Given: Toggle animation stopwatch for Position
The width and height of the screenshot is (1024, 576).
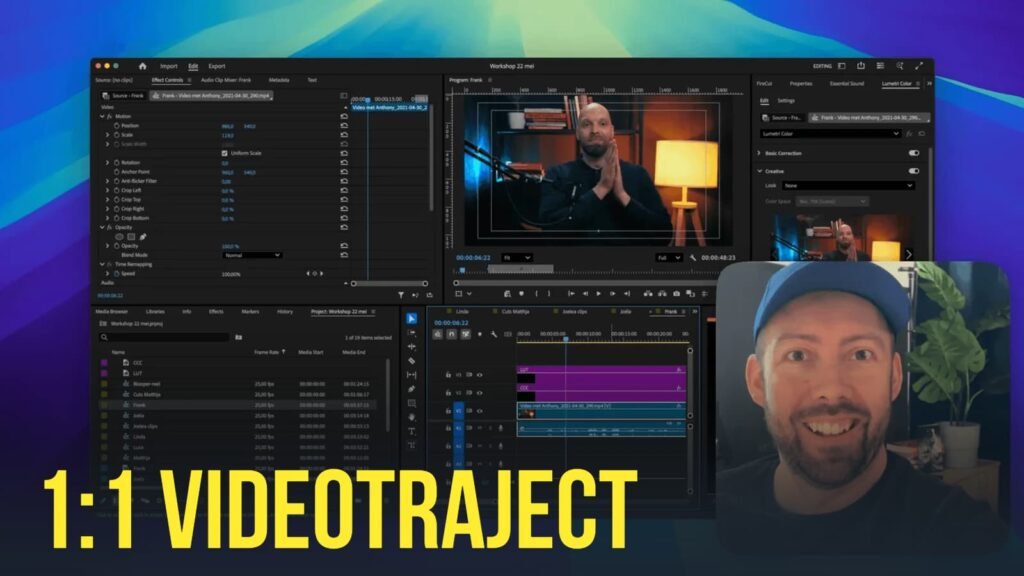Looking at the screenshot, I should [117, 125].
